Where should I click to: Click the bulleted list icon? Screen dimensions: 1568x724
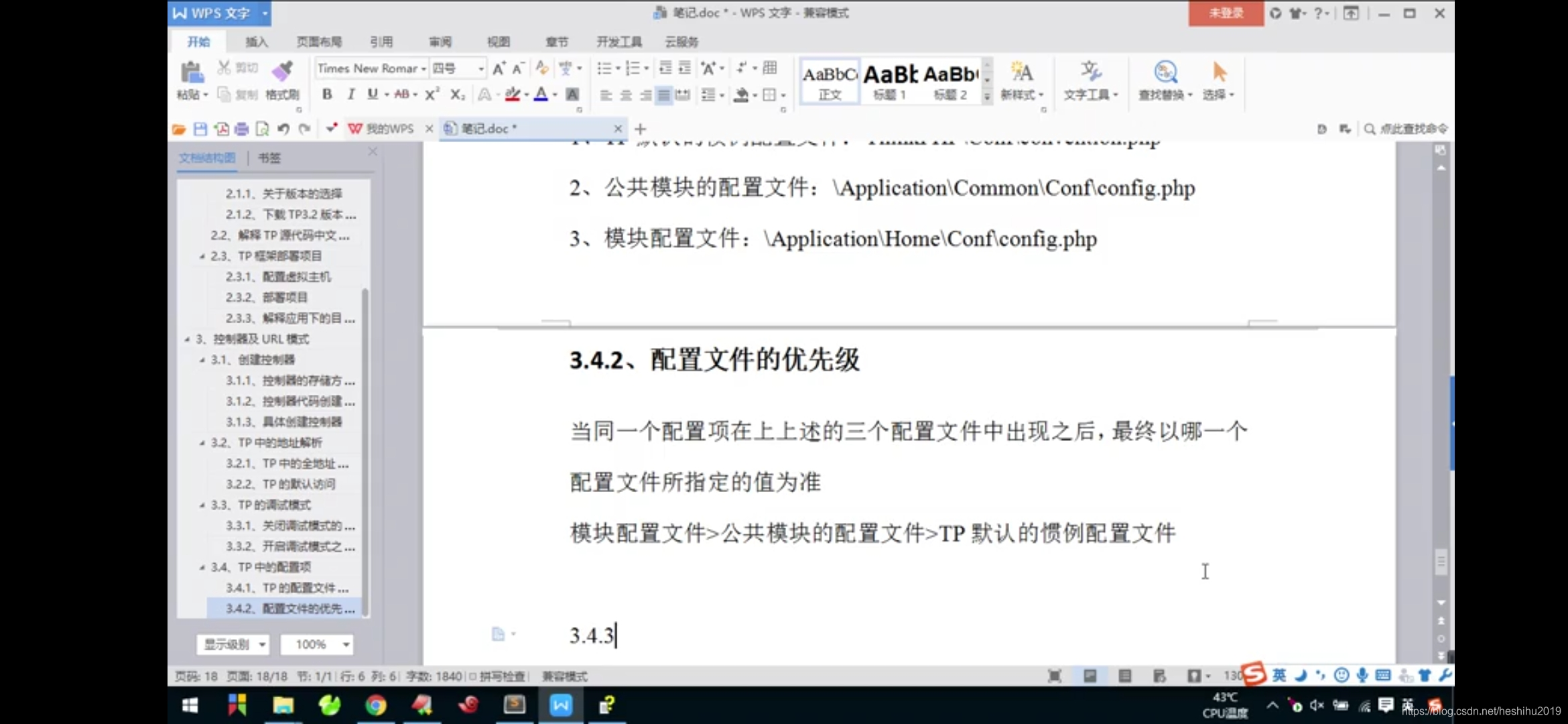(604, 68)
